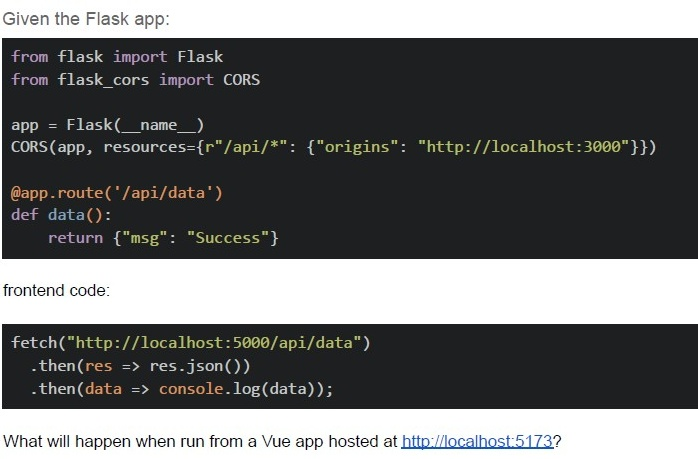Viewport: 698px width, 459px height.
Task: Click the 'app = Flask(__name__)' line
Action: [108, 125]
